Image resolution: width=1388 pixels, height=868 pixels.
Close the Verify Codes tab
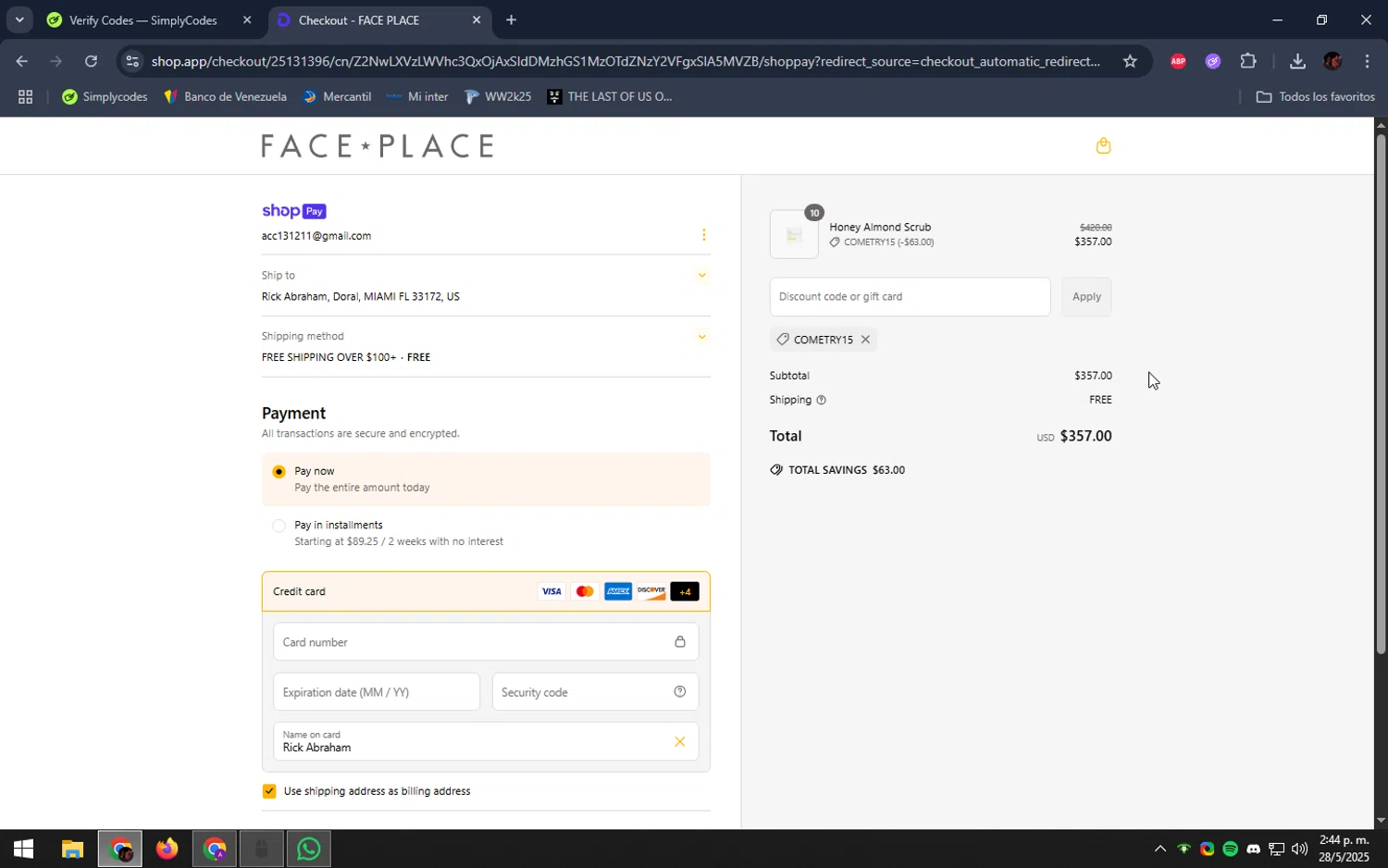[246, 19]
